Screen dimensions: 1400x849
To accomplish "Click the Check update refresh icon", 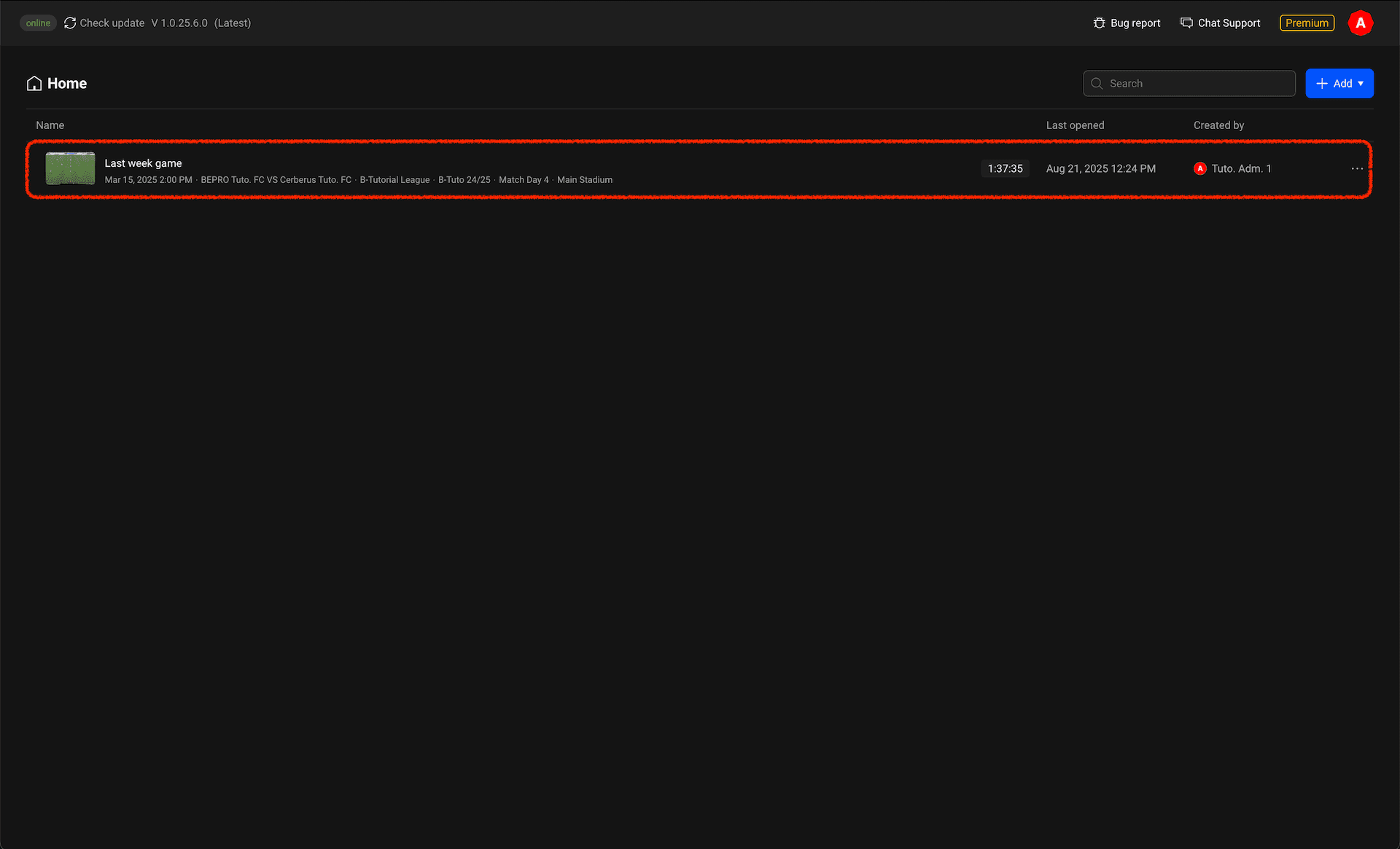I will [70, 23].
